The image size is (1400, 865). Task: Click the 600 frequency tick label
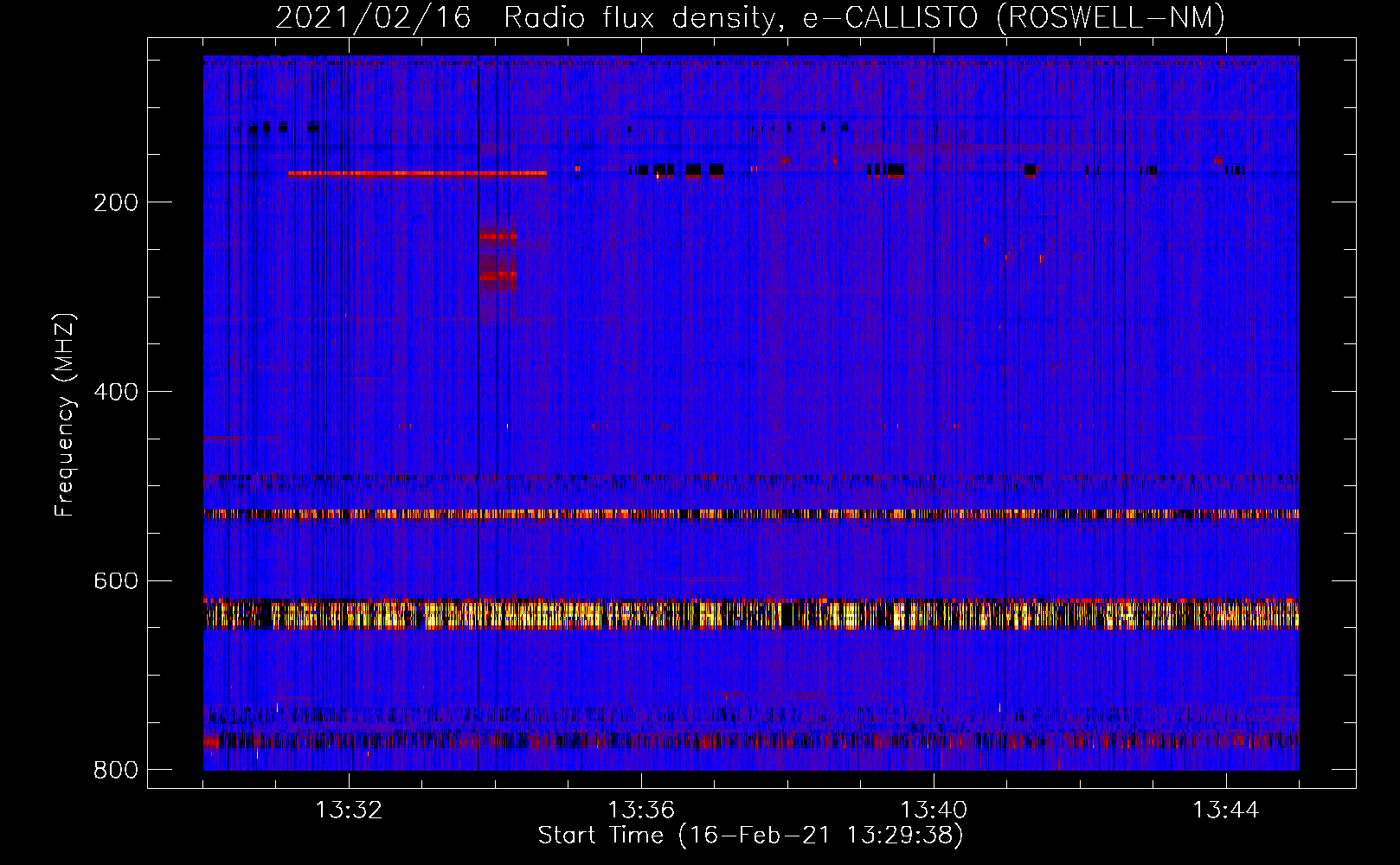point(116,581)
